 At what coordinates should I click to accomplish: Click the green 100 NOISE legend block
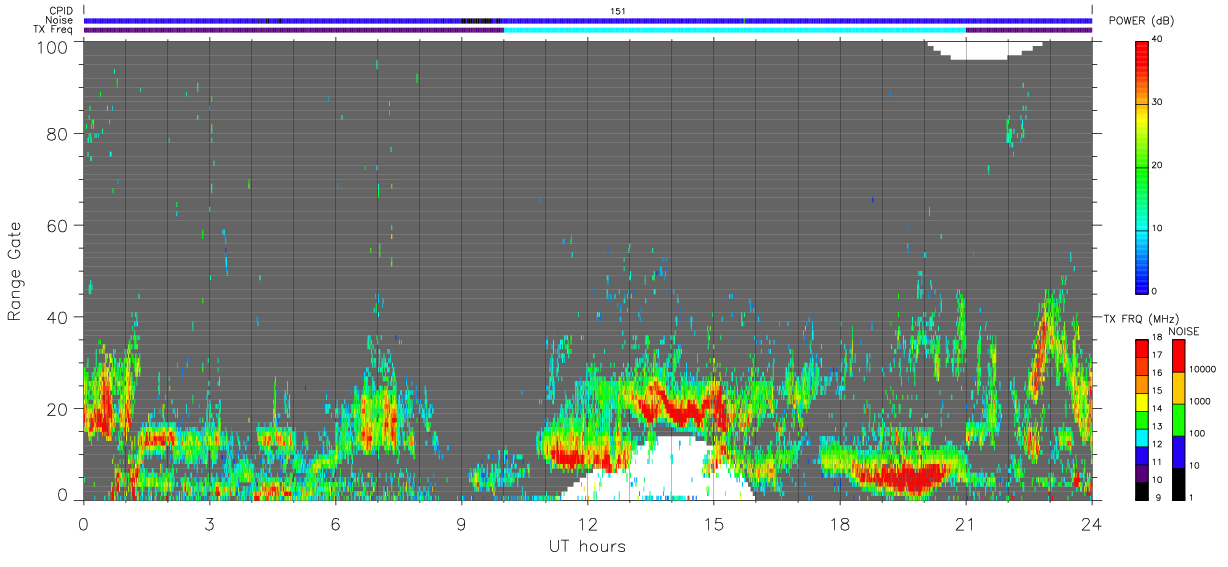1180,420
